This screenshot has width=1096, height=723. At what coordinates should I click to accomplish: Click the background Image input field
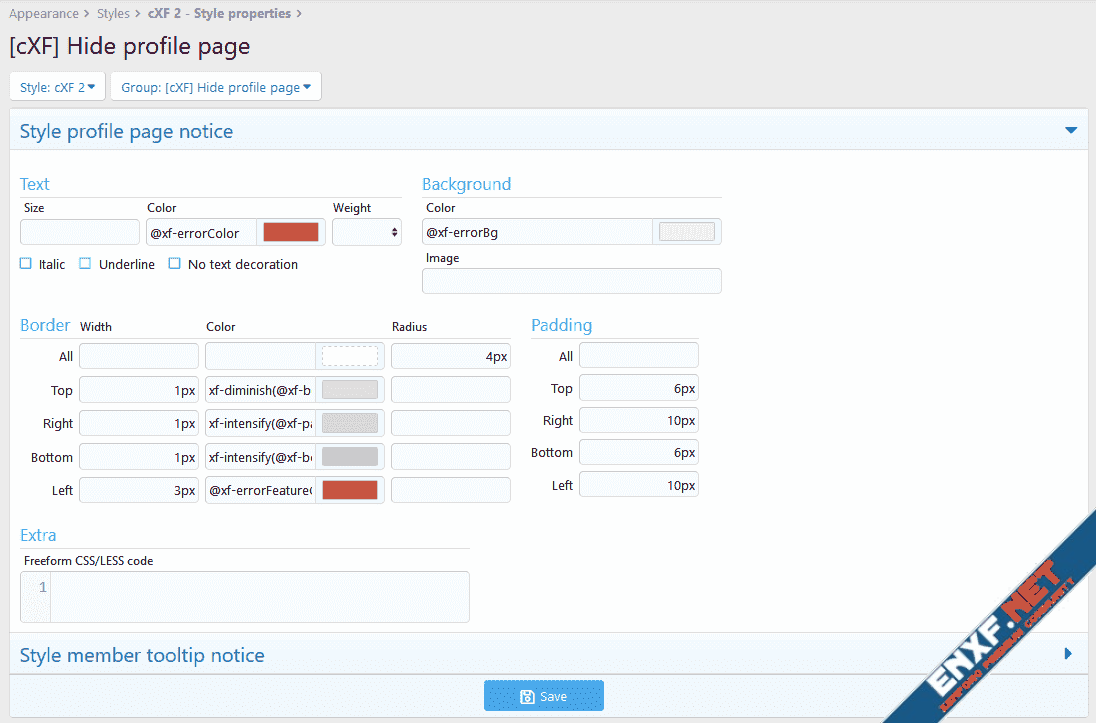[x=571, y=281]
